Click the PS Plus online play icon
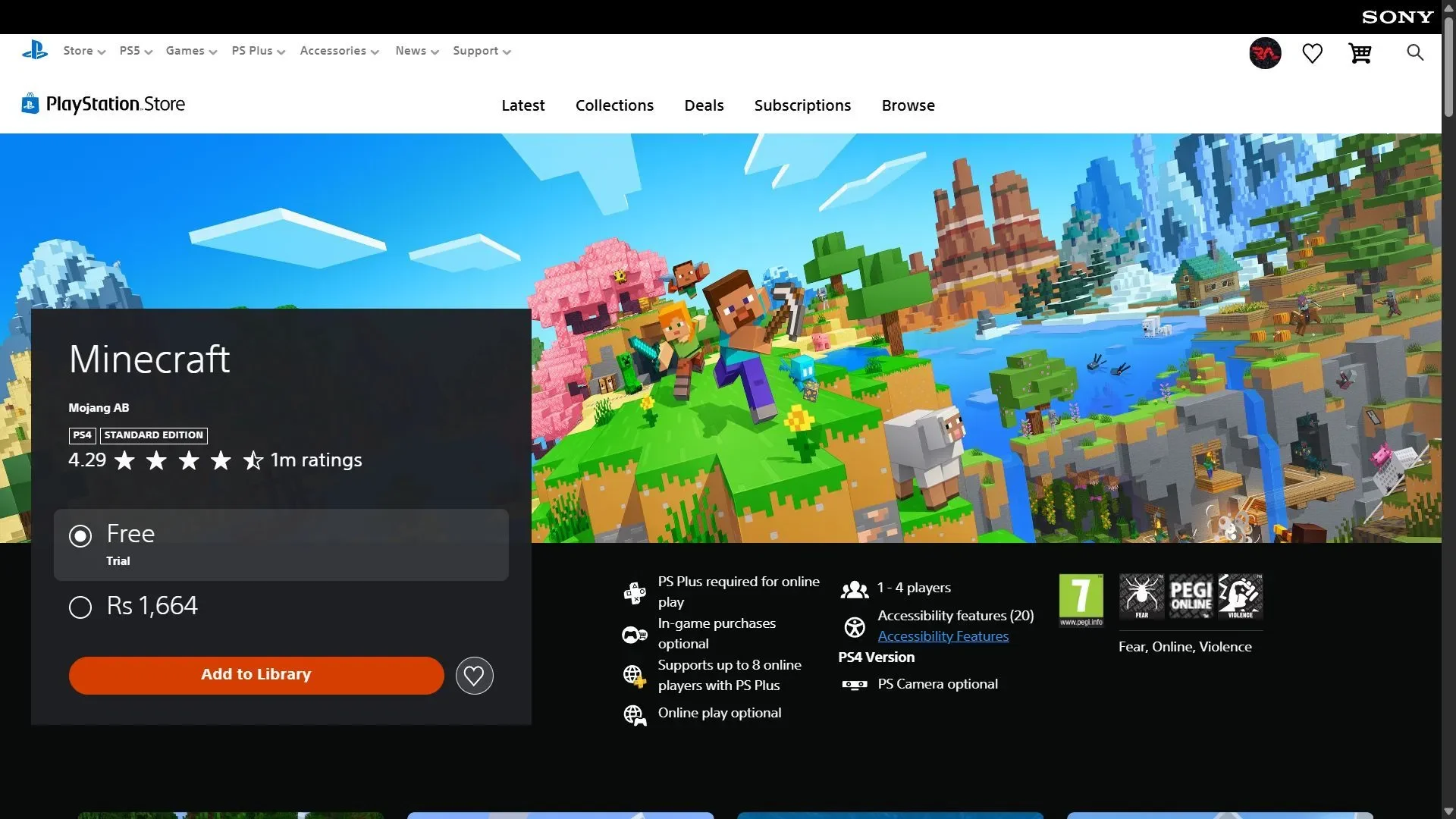This screenshot has width=1456, height=819. 634,592
